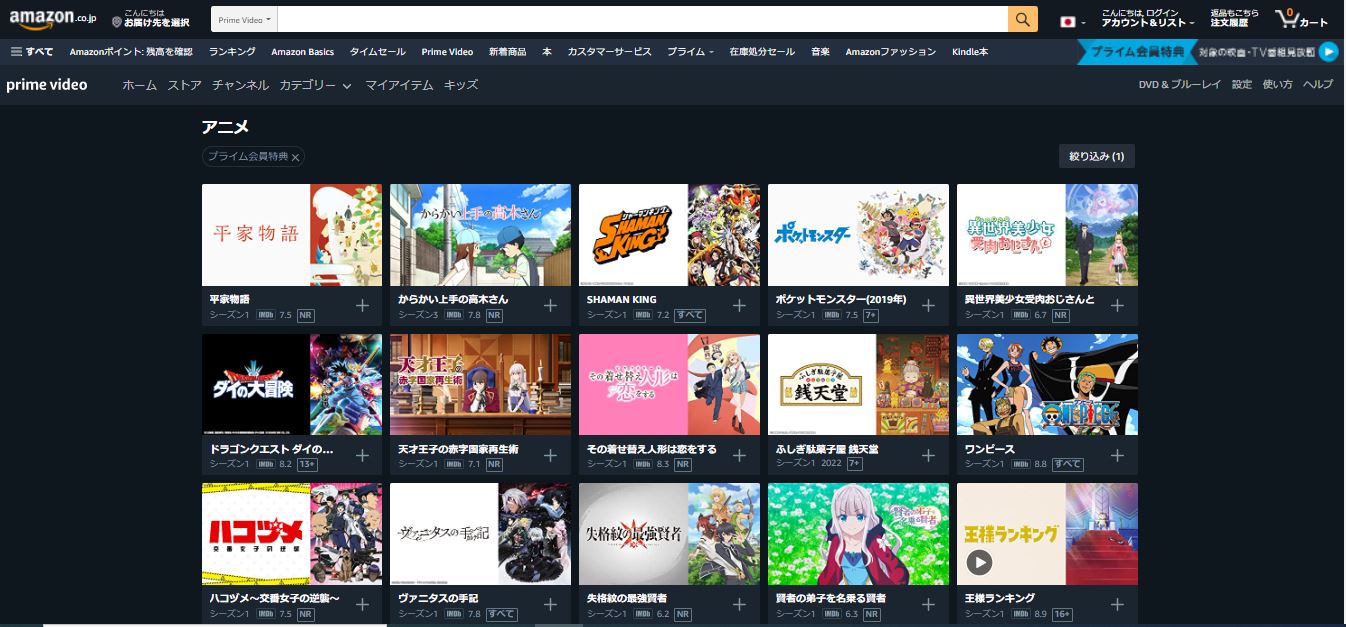Add ヴァニタスの手記 to watchlist plus icon
The image size is (1346, 627).
click(x=550, y=605)
